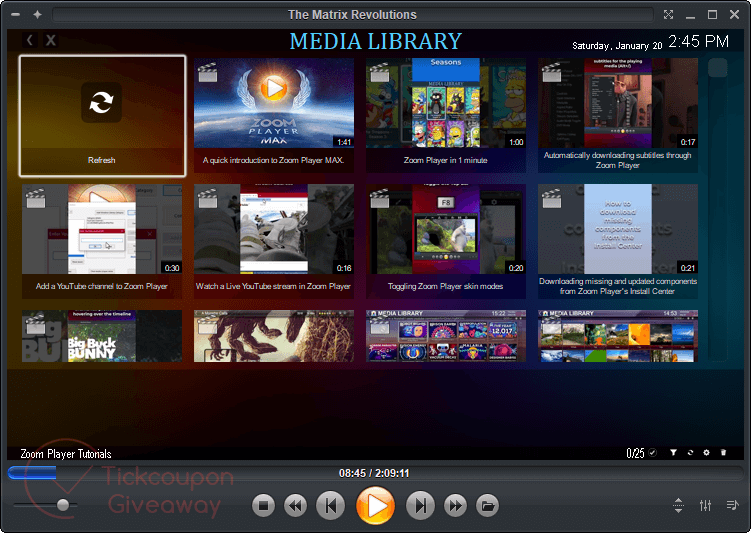Click the 'The Matrix Revolutions' title bar
The height and width of the screenshot is (533, 751).
[353, 15]
